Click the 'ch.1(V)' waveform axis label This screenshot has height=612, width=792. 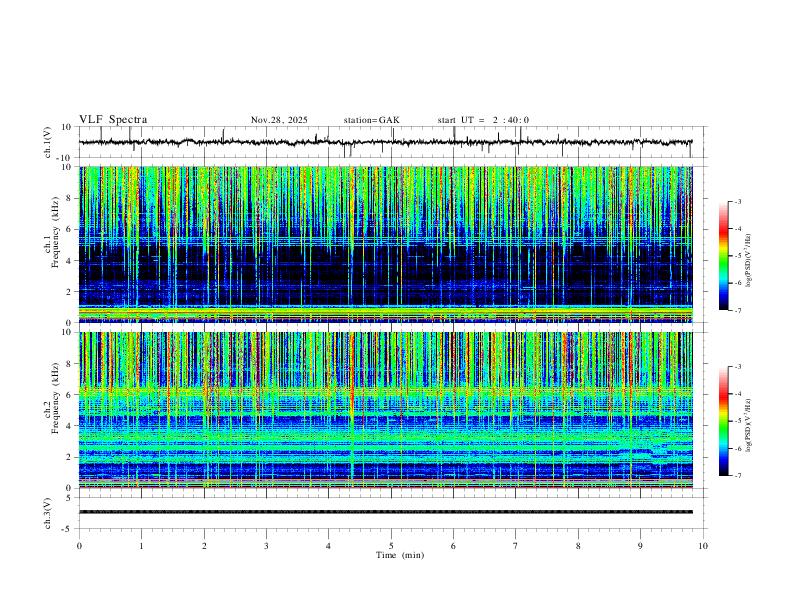point(48,142)
